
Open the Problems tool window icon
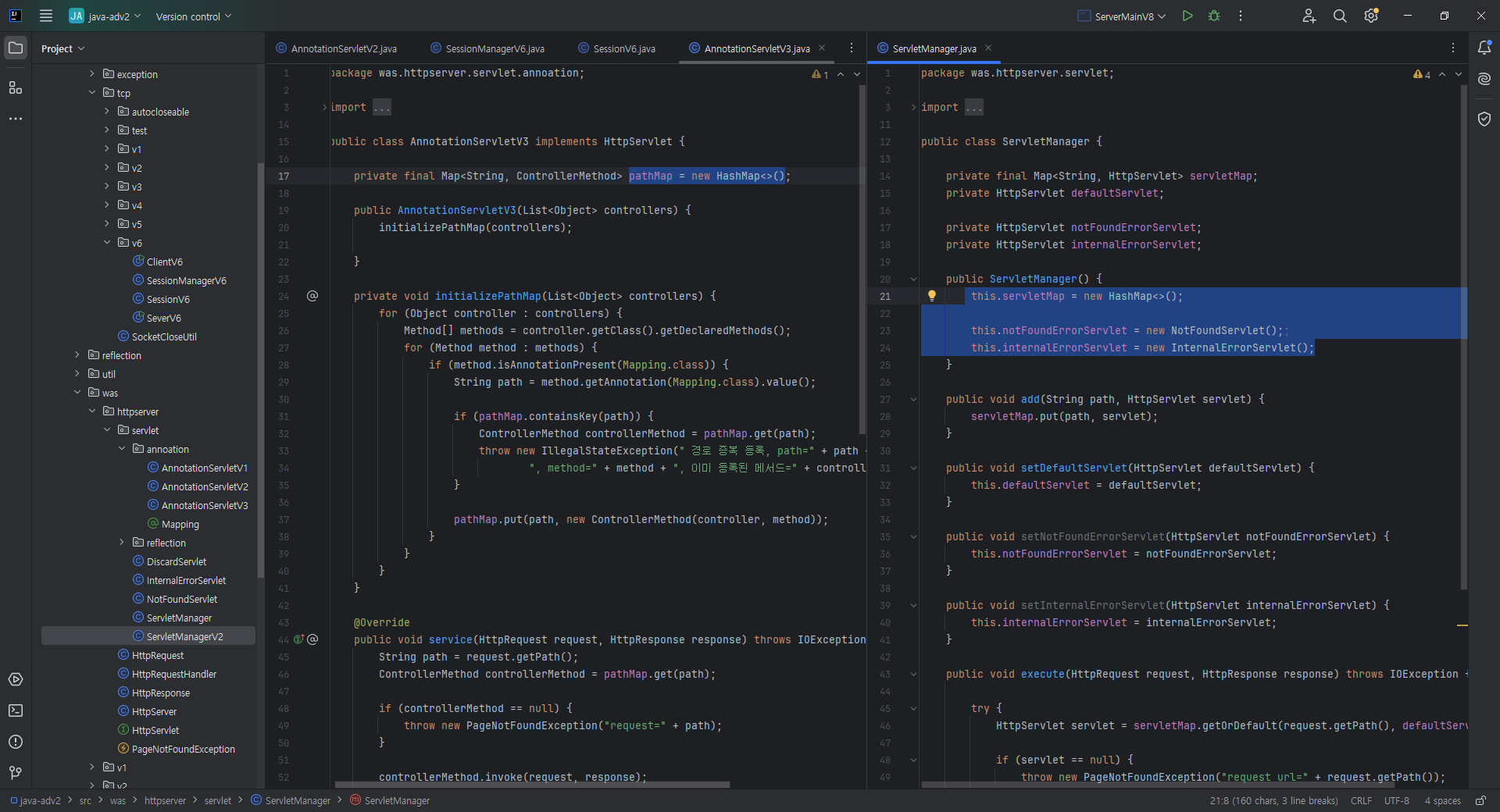click(x=16, y=742)
